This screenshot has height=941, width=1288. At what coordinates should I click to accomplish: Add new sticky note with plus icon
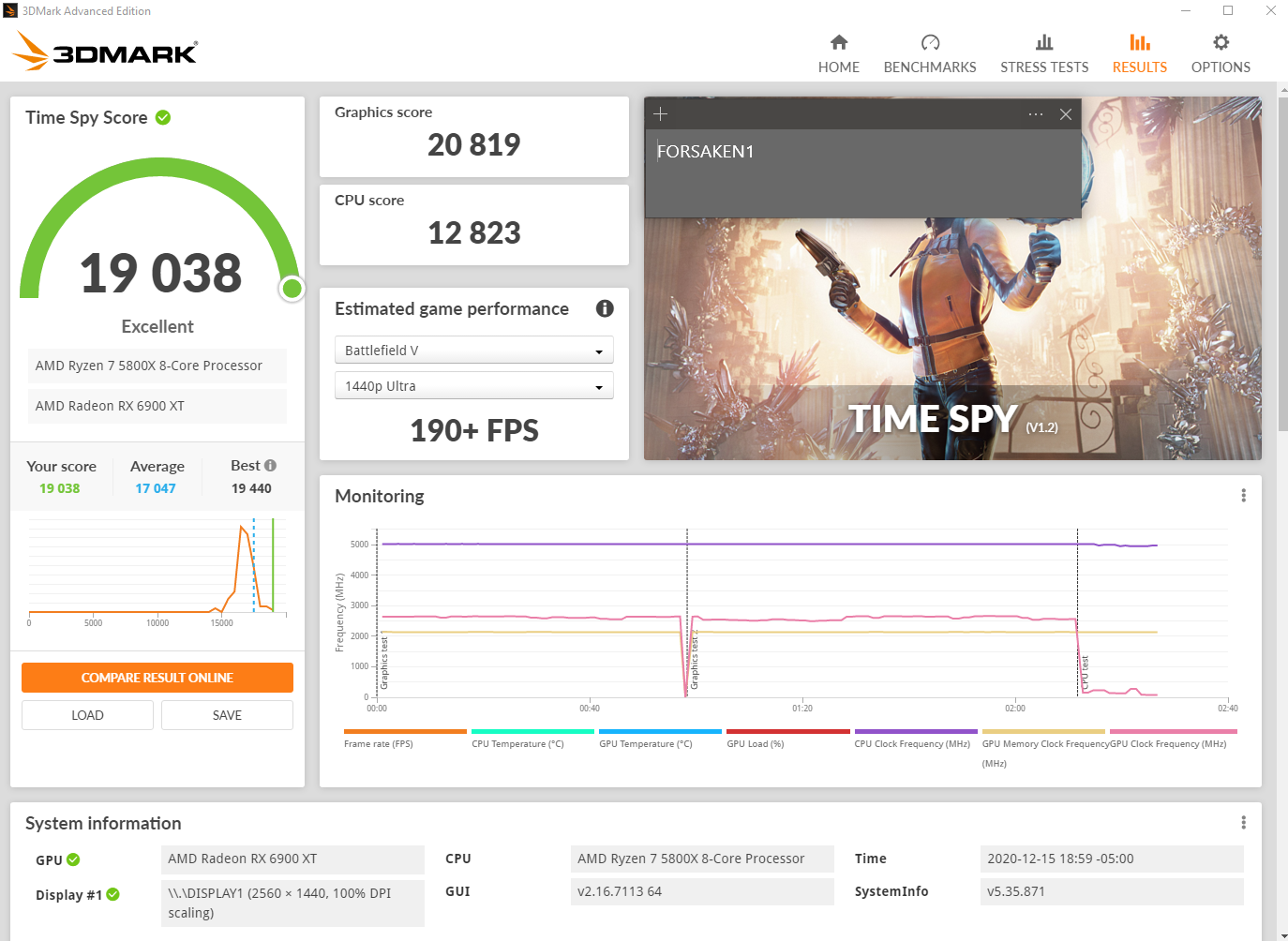(x=660, y=114)
